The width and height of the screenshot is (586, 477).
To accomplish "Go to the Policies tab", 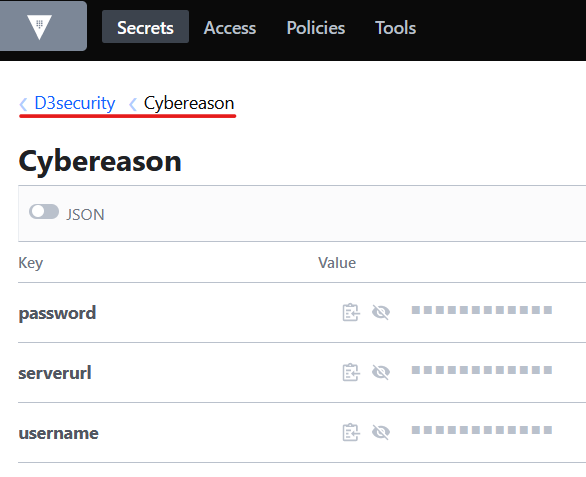I will point(316,28).
